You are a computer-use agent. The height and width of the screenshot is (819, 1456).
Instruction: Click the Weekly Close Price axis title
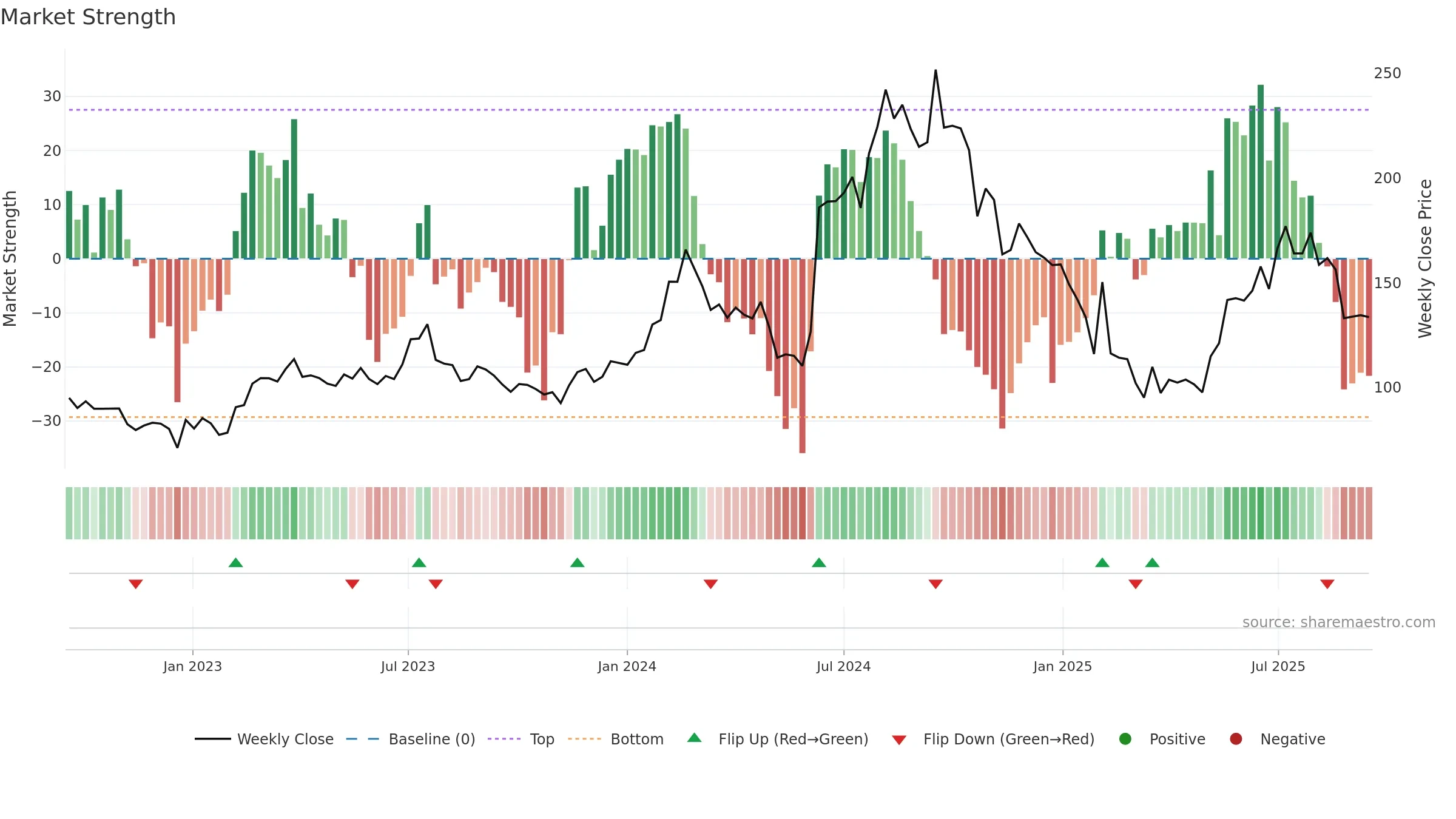(1425, 258)
